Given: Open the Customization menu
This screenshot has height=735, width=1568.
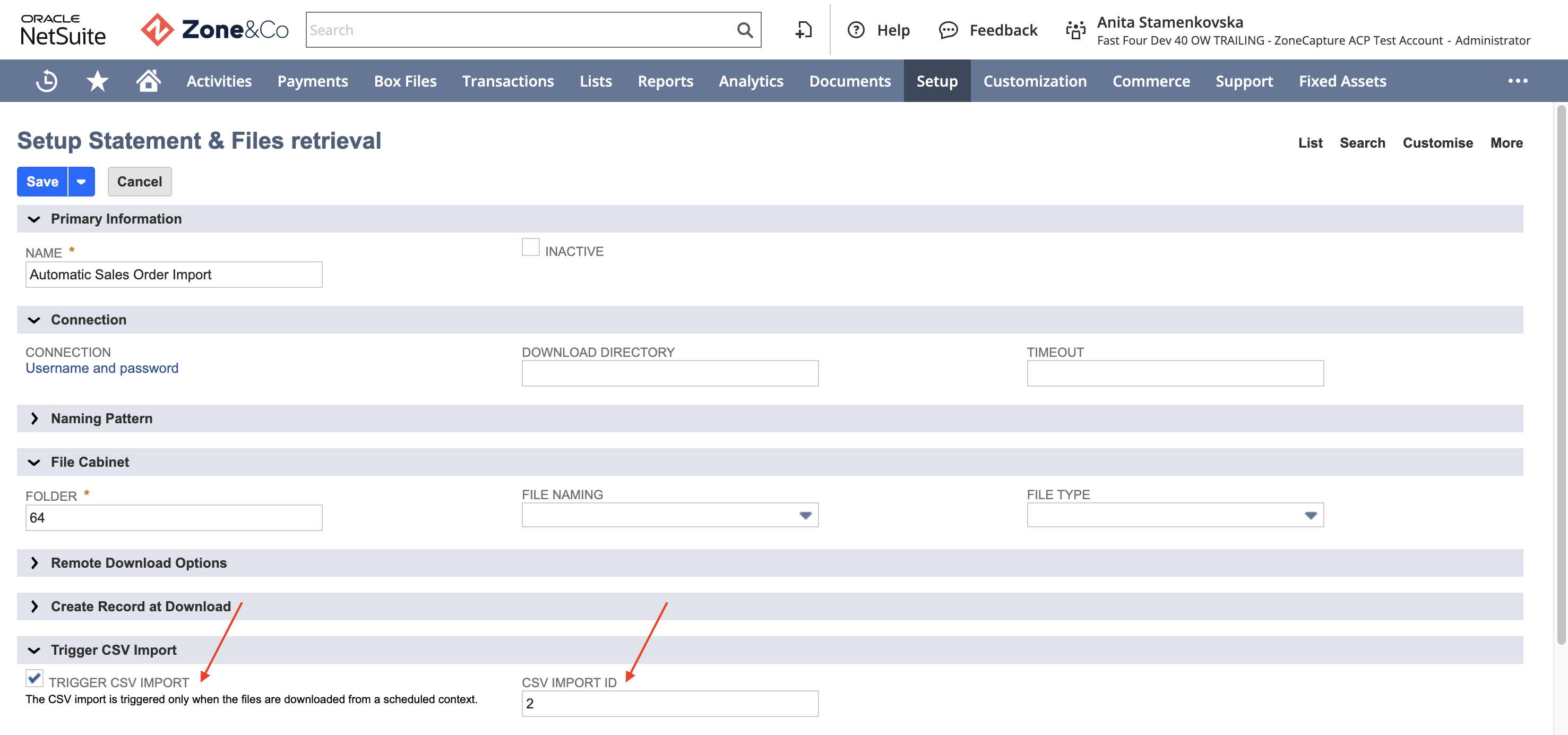Looking at the screenshot, I should click(1035, 81).
